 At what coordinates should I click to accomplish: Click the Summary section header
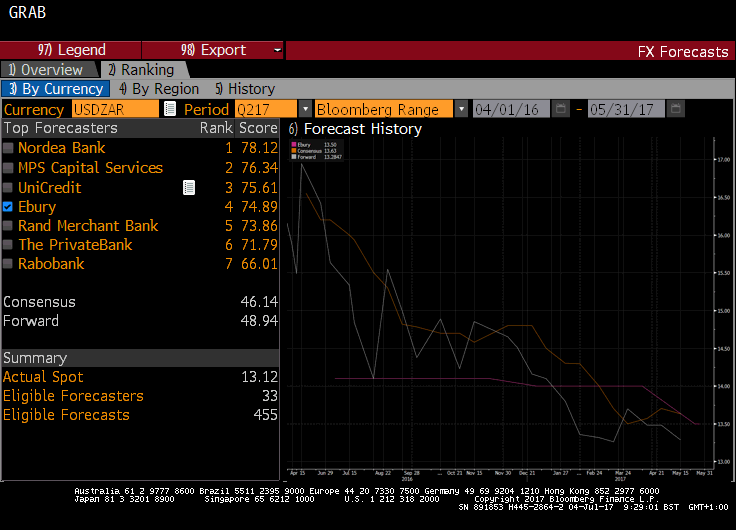click(x=140, y=358)
